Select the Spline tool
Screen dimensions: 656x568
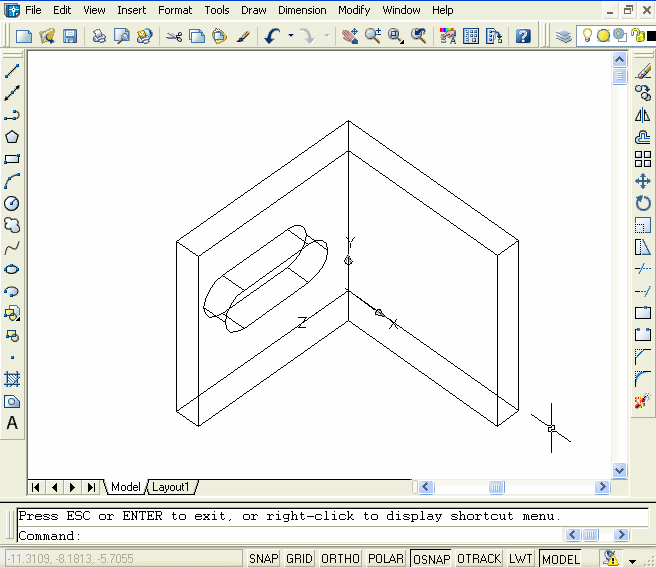pyautogui.click(x=12, y=248)
